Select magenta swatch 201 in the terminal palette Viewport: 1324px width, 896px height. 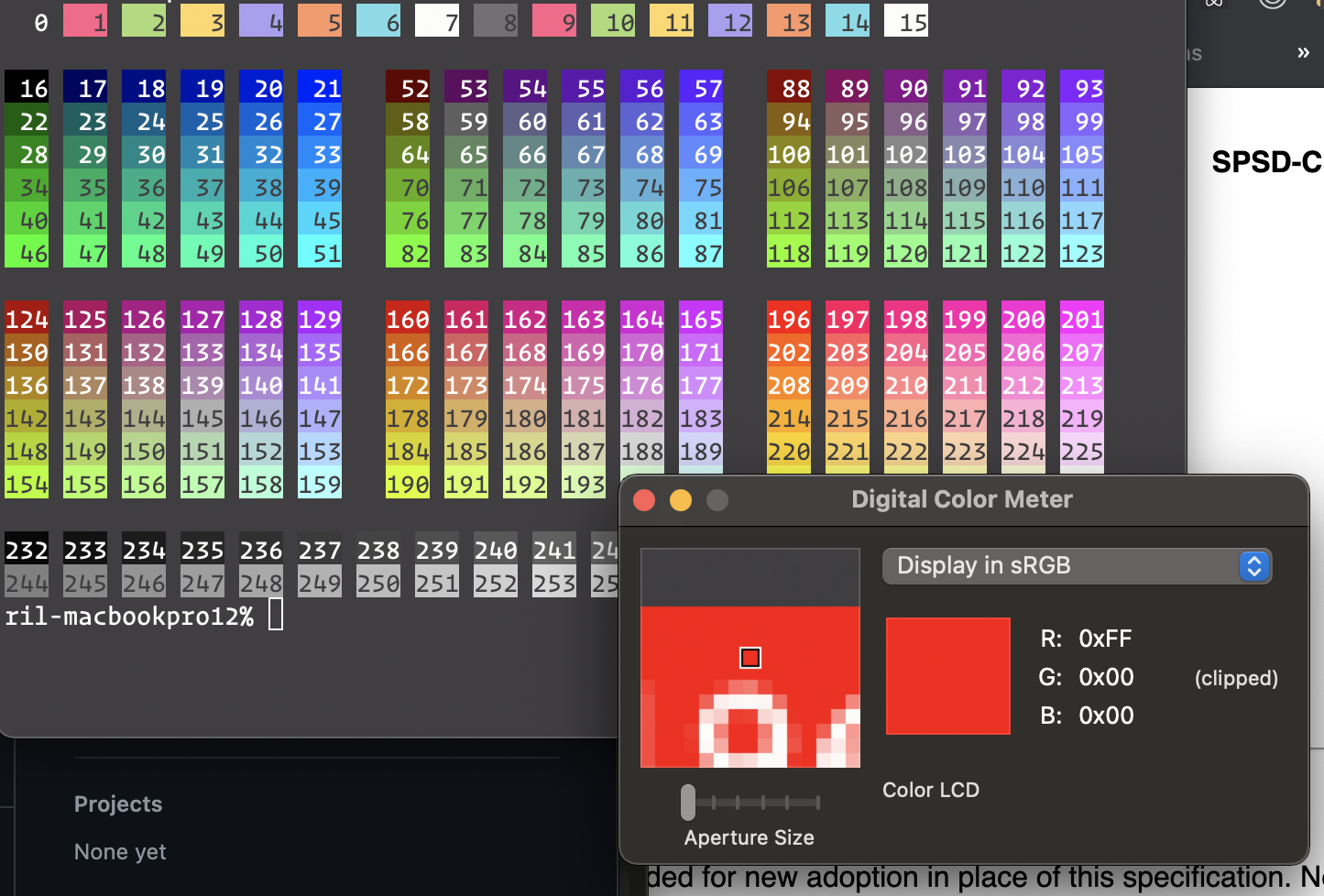1082,319
